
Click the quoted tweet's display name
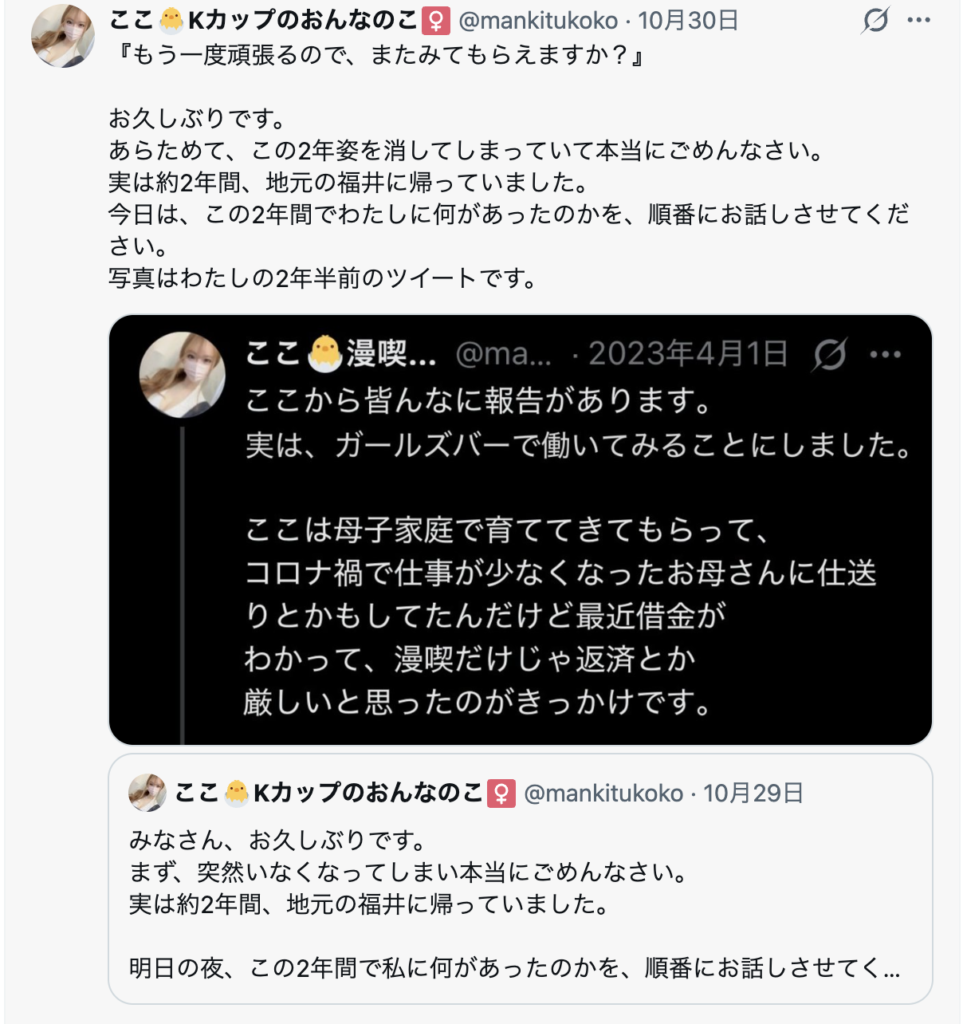(x=330, y=793)
